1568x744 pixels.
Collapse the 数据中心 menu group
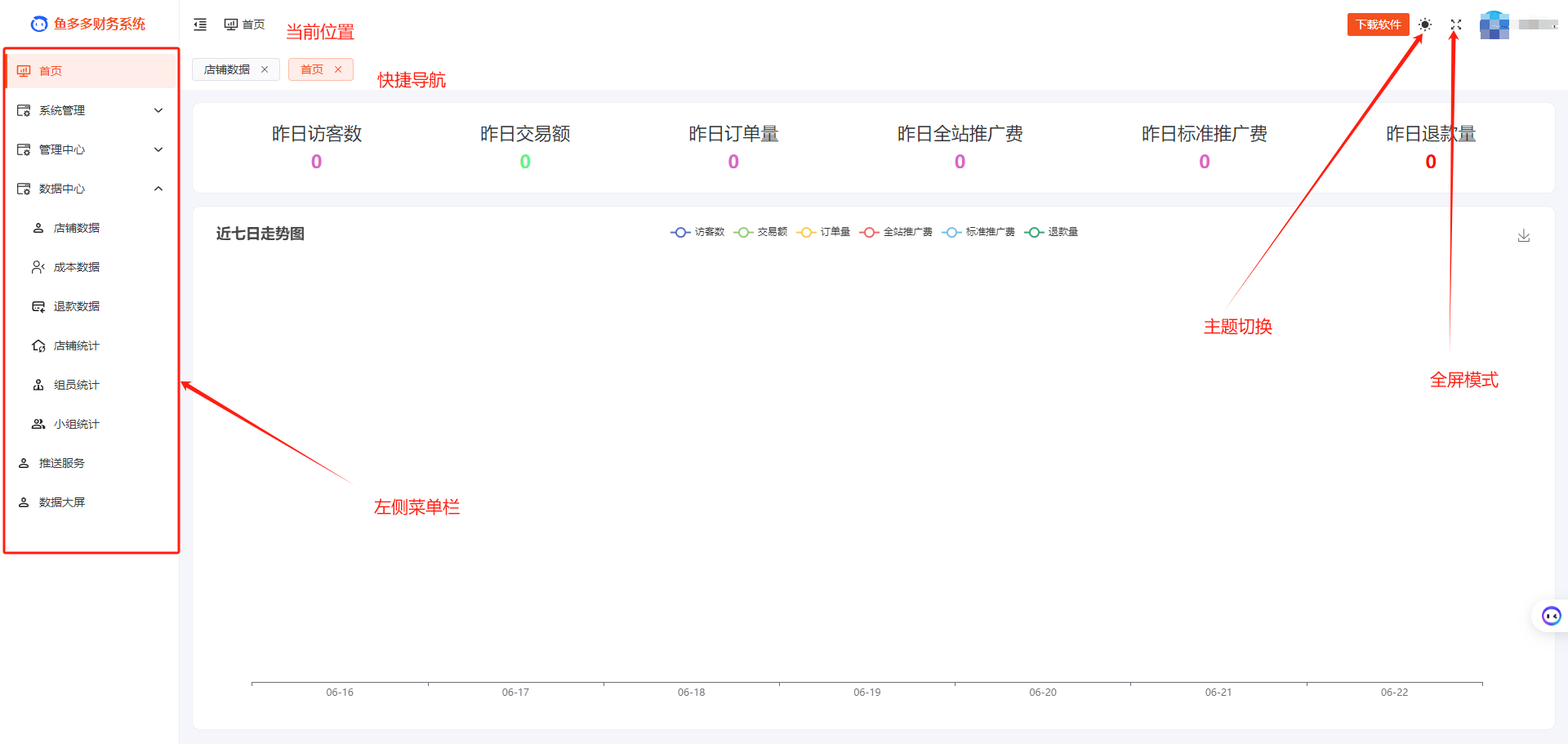[90, 189]
